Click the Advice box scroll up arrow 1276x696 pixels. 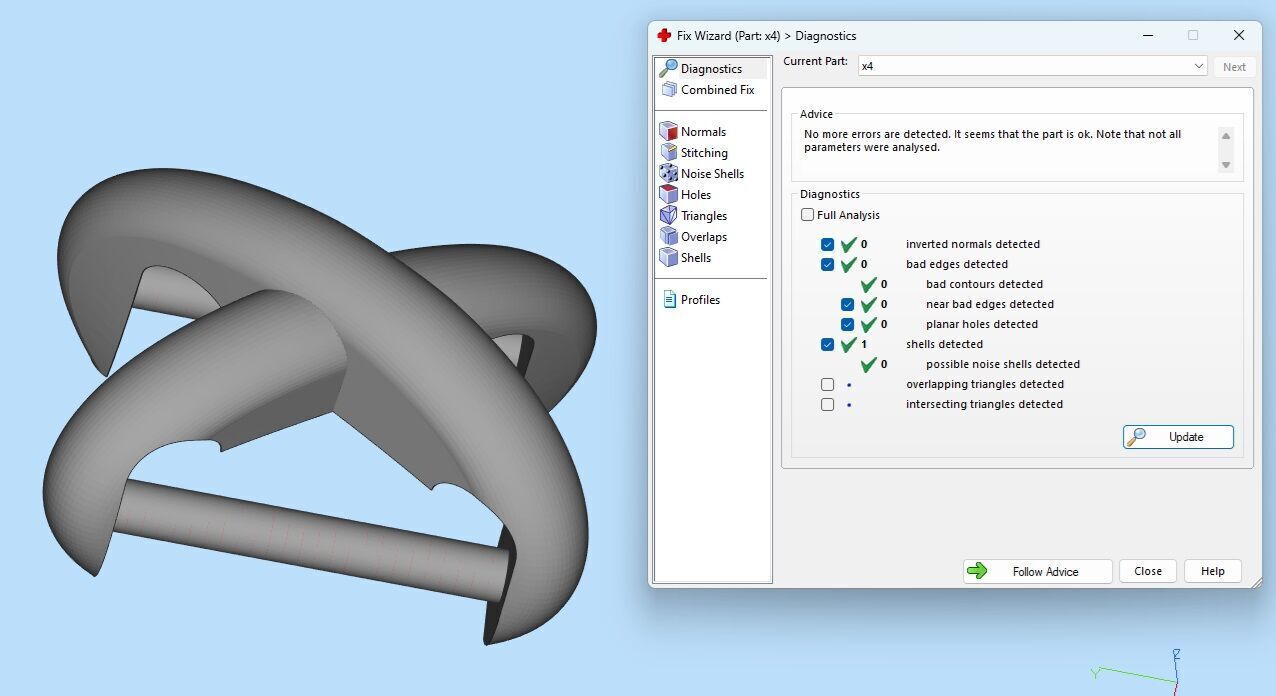coord(1226,136)
